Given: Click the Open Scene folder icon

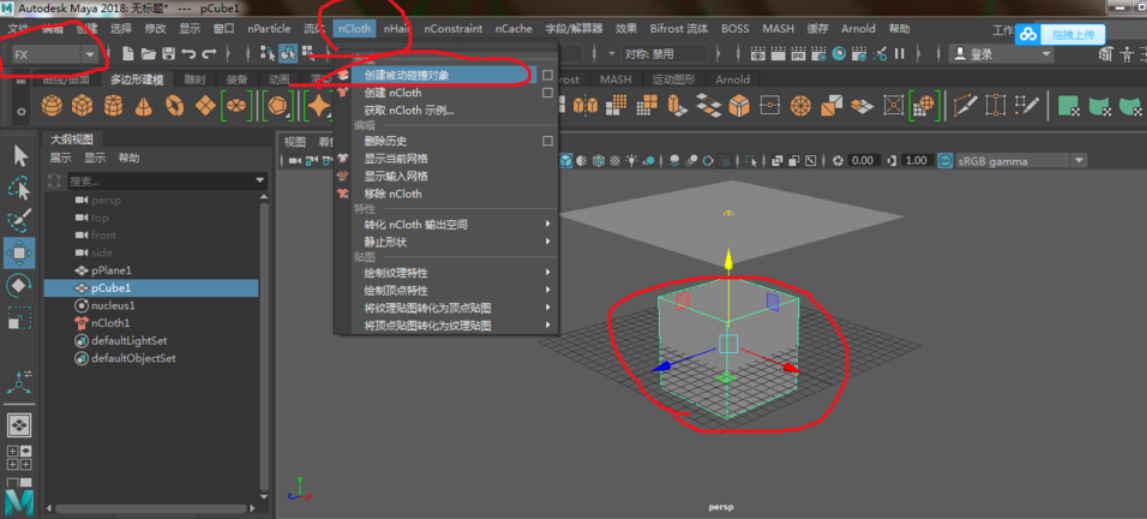Looking at the screenshot, I should tap(148, 53).
